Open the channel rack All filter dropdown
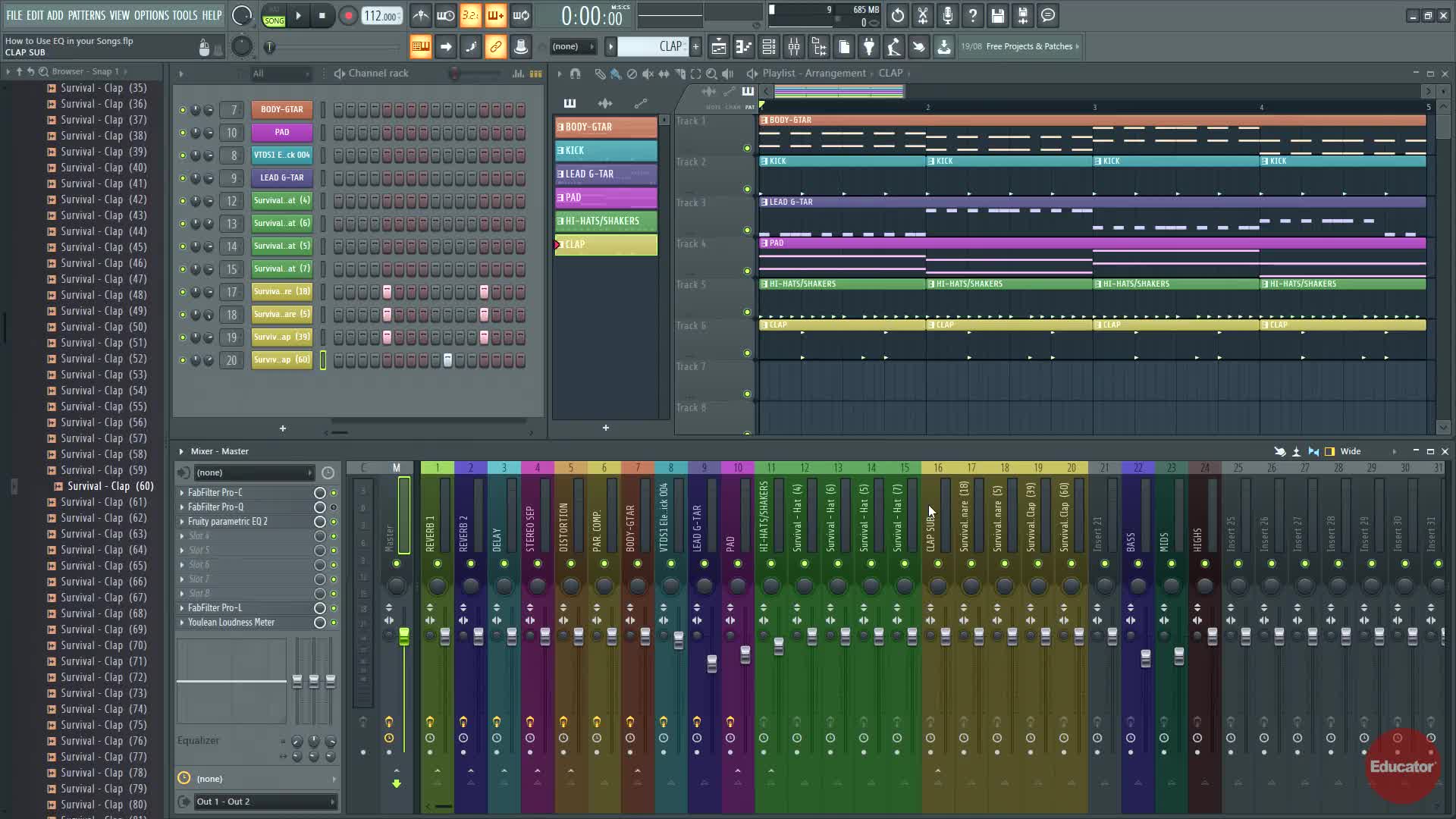The width and height of the screenshot is (1456, 819). [x=281, y=74]
